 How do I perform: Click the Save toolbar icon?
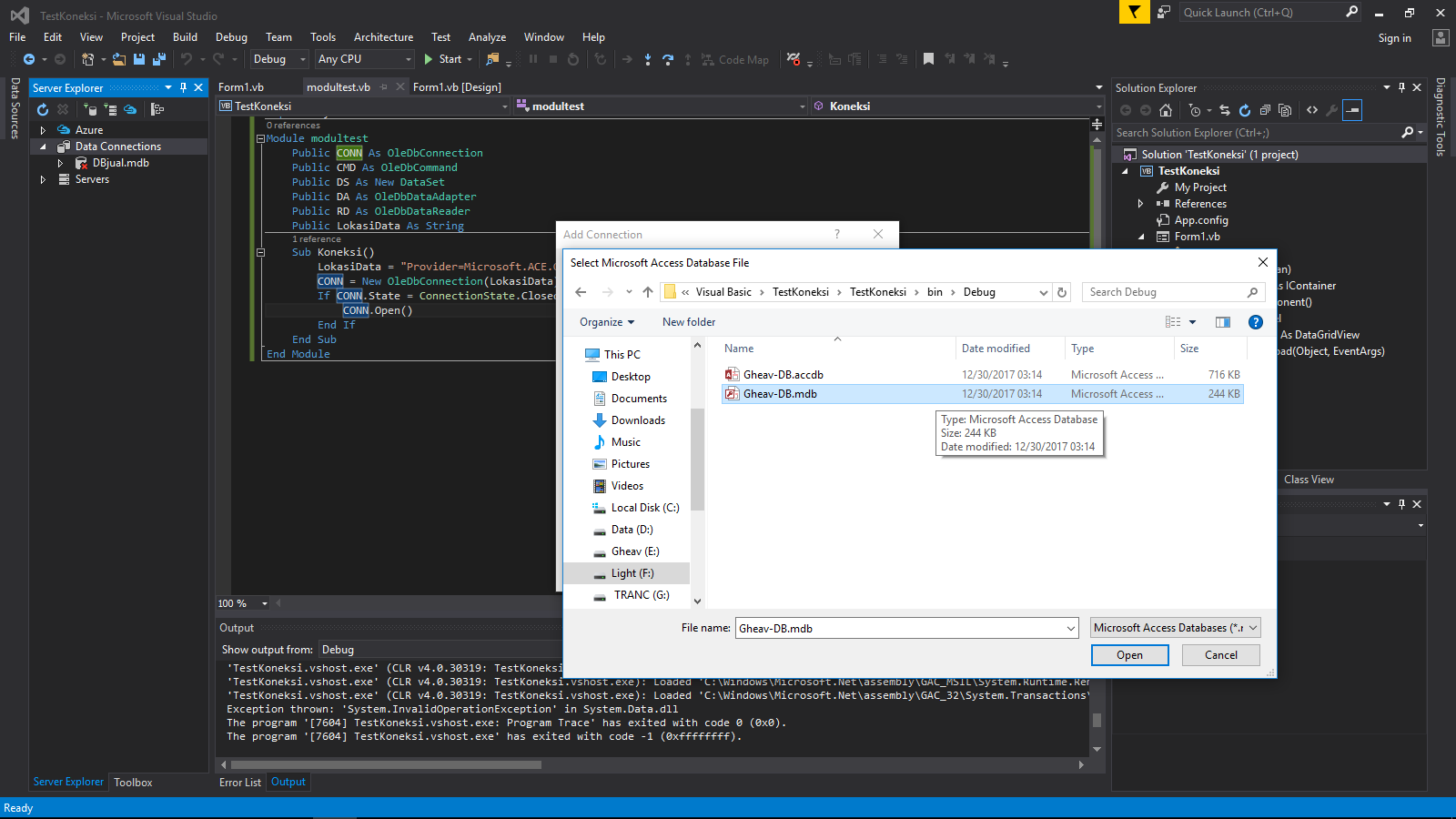[x=138, y=59]
